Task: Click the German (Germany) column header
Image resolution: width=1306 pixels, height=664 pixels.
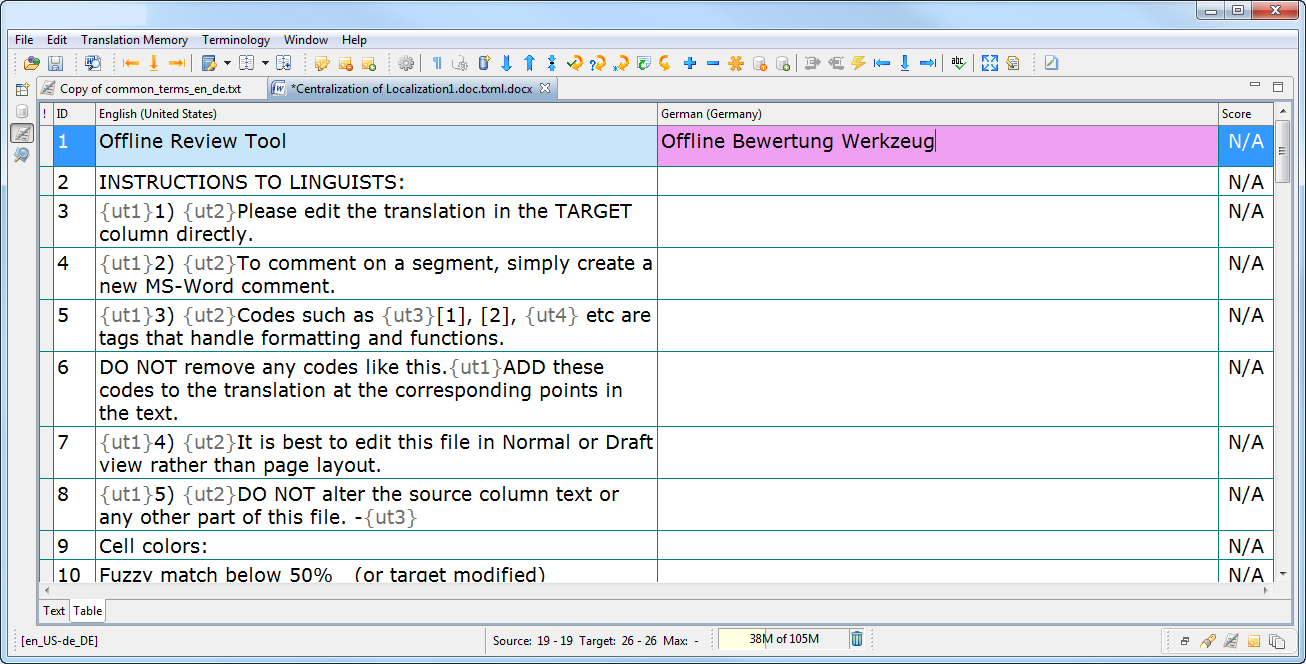Action: tap(937, 114)
